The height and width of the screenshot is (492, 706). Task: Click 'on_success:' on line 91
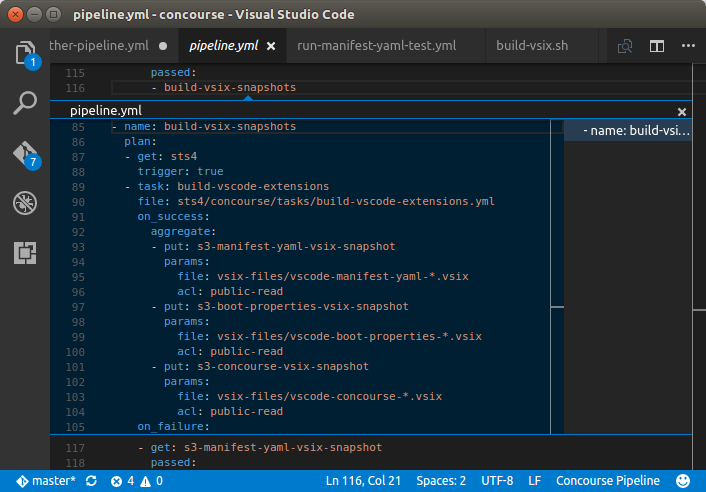click(x=173, y=217)
